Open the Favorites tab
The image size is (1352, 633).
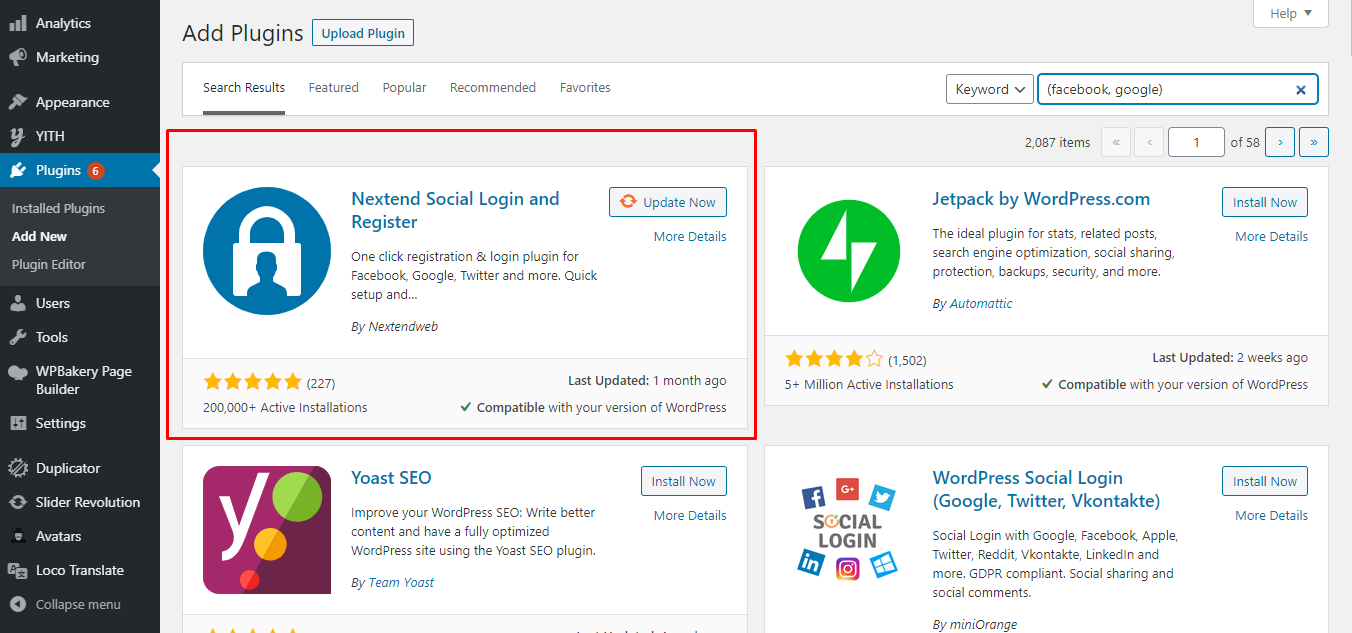click(x=585, y=88)
